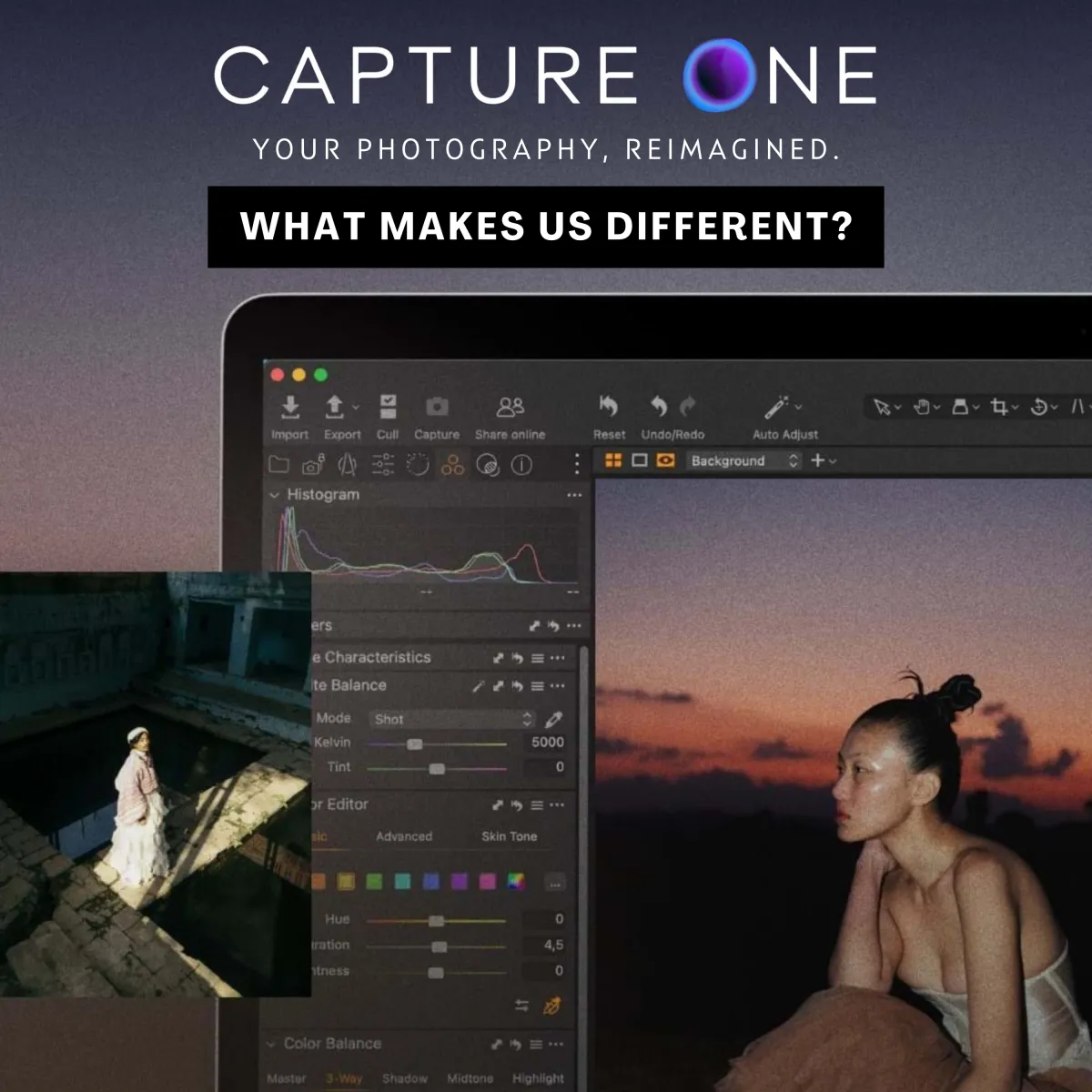Click the Saturation value field 4,5
The width and height of the screenshot is (1092, 1092).
[546, 945]
